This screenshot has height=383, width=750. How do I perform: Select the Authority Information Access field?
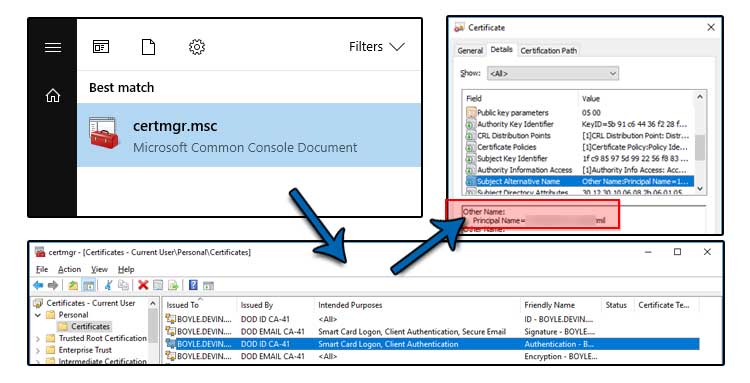(x=579, y=170)
